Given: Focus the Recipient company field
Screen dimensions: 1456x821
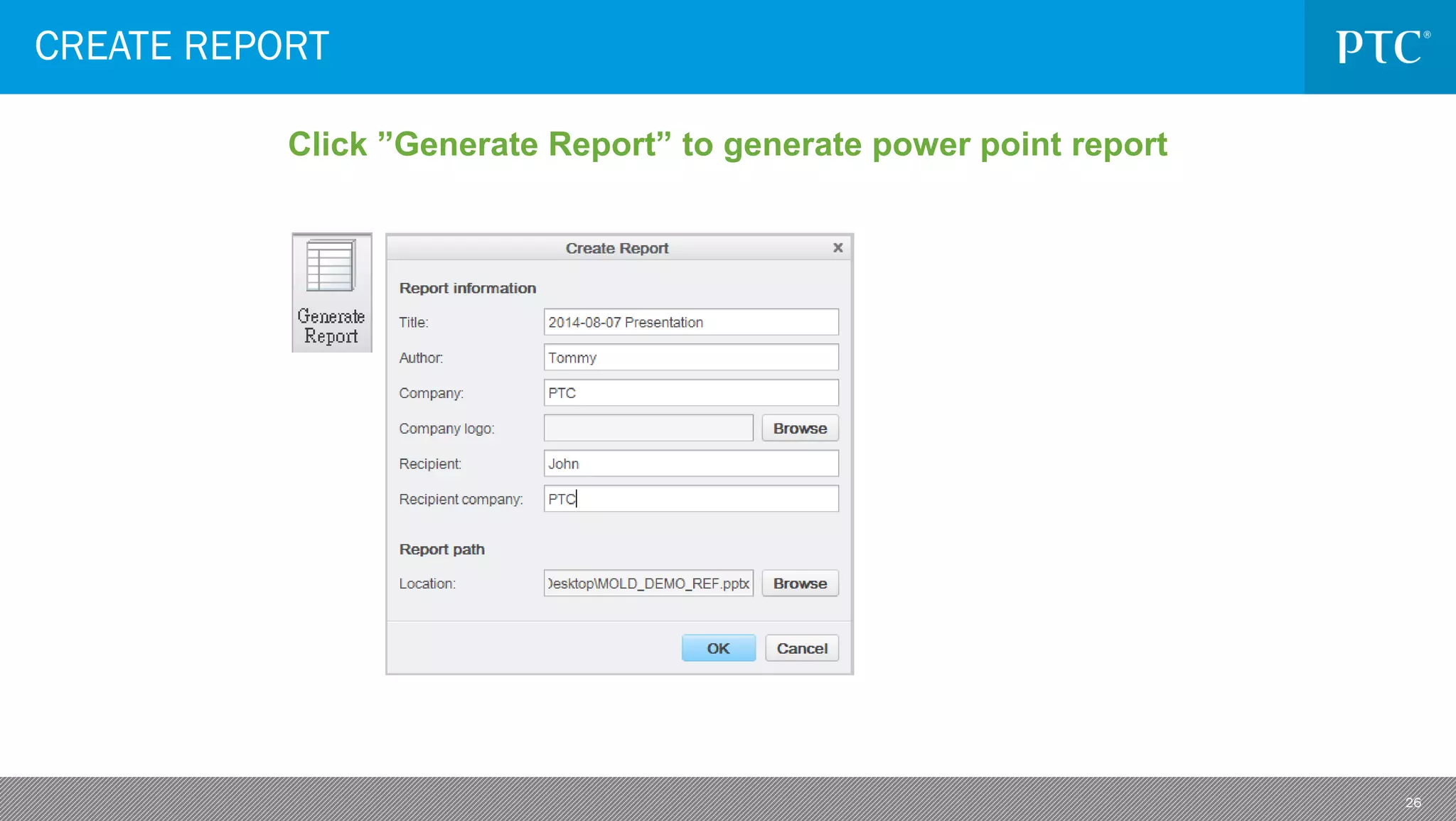Looking at the screenshot, I should [691, 499].
